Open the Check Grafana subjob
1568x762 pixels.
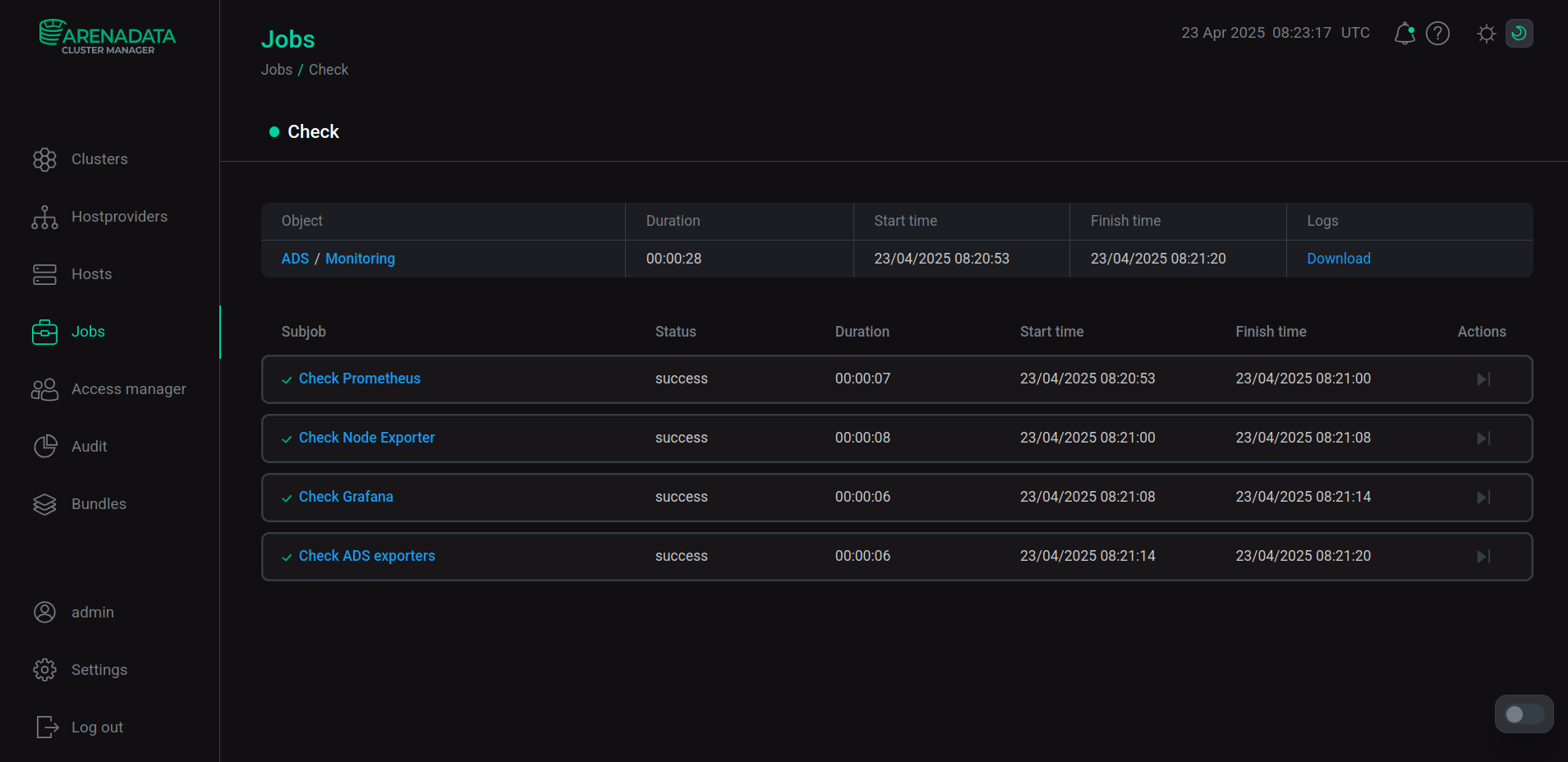[x=346, y=497]
